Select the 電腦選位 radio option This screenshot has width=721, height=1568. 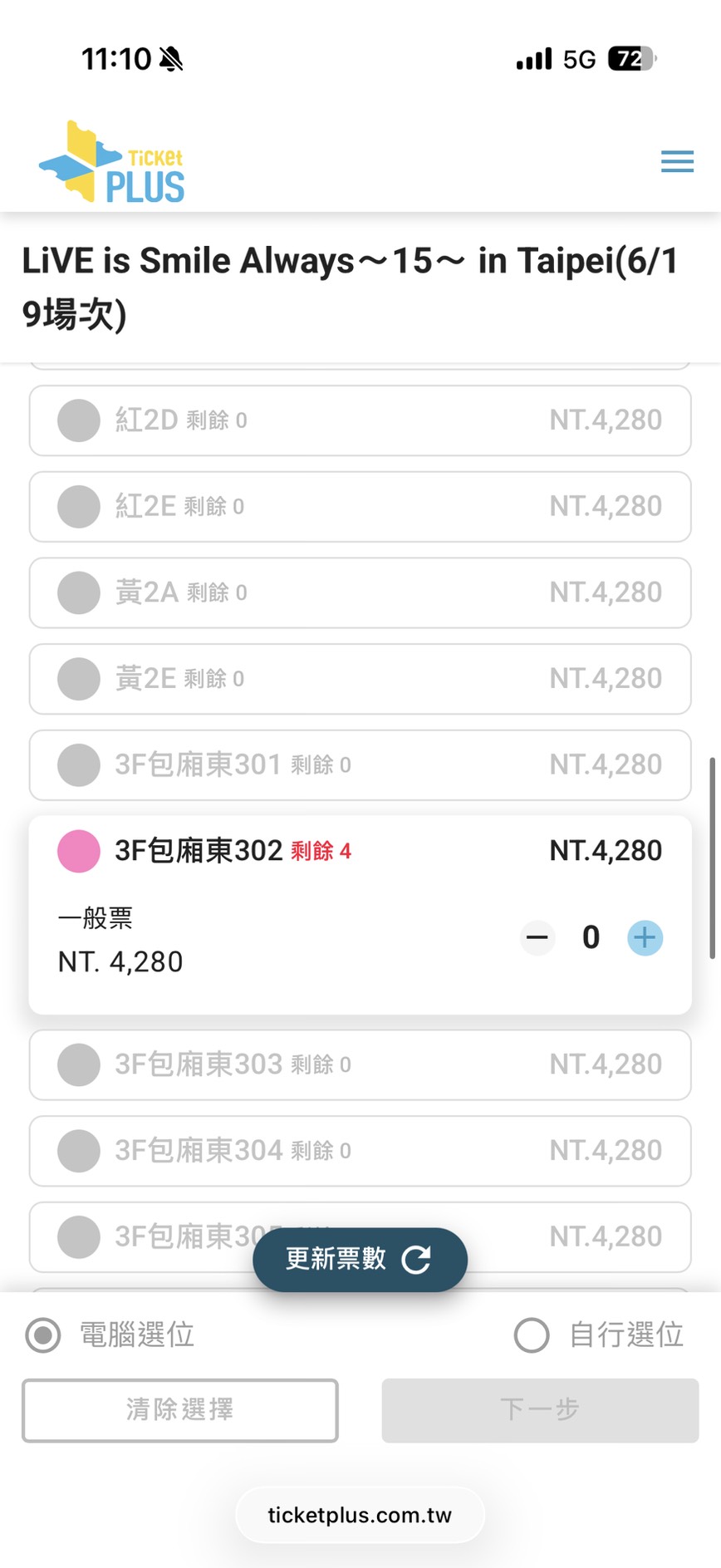click(43, 1335)
